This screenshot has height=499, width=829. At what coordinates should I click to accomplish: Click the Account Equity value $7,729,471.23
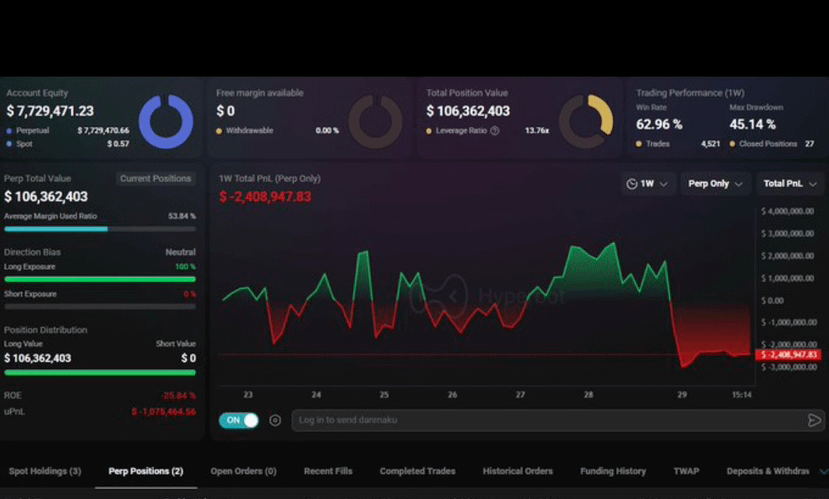click(x=50, y=111)
